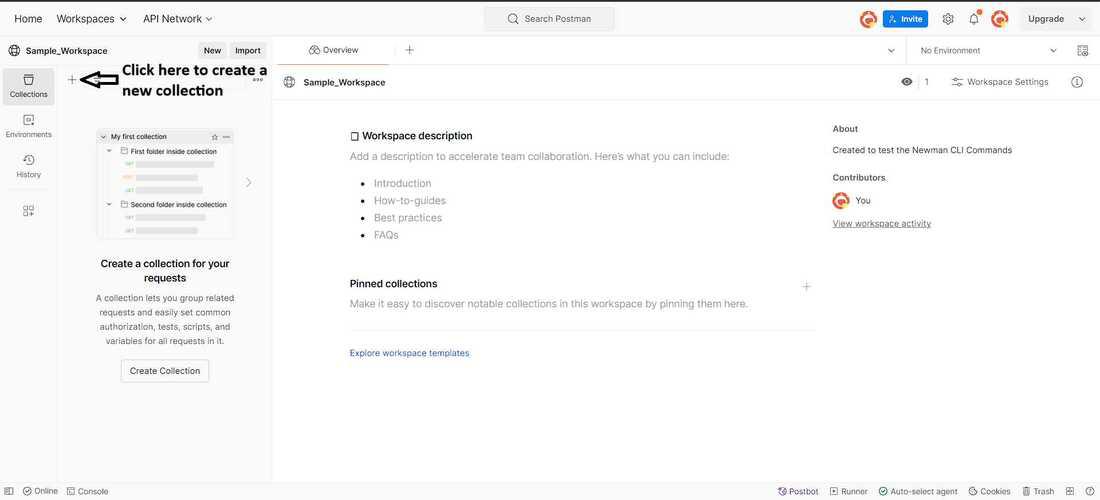Viewport: 1100px width, 500px height.
Task: Click the 'Pinned collections' heading
Action: 394,284
